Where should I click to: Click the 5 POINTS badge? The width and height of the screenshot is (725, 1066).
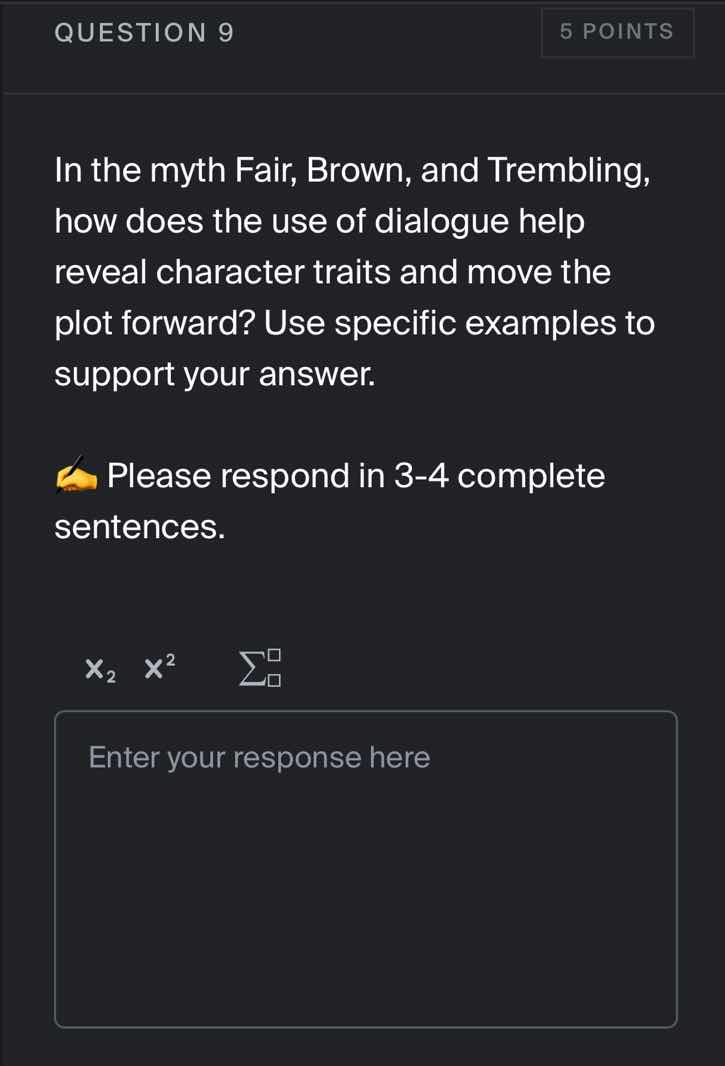click(x=617, y=32)
